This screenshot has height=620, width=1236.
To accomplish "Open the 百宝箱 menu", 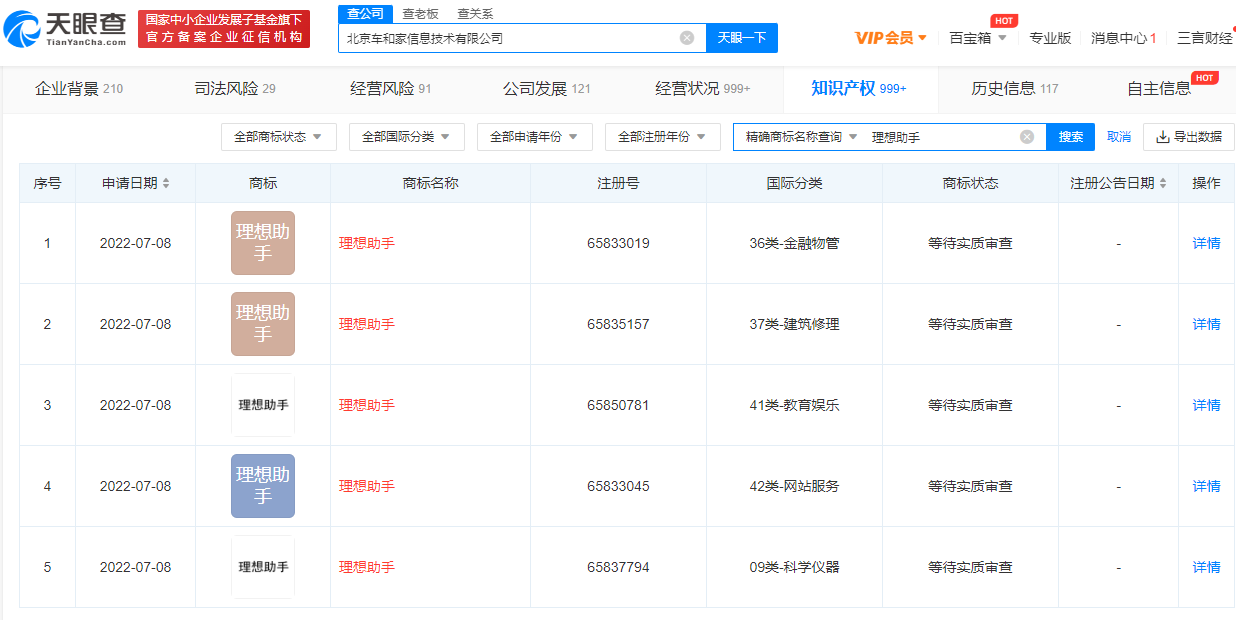I will point(978,38).
